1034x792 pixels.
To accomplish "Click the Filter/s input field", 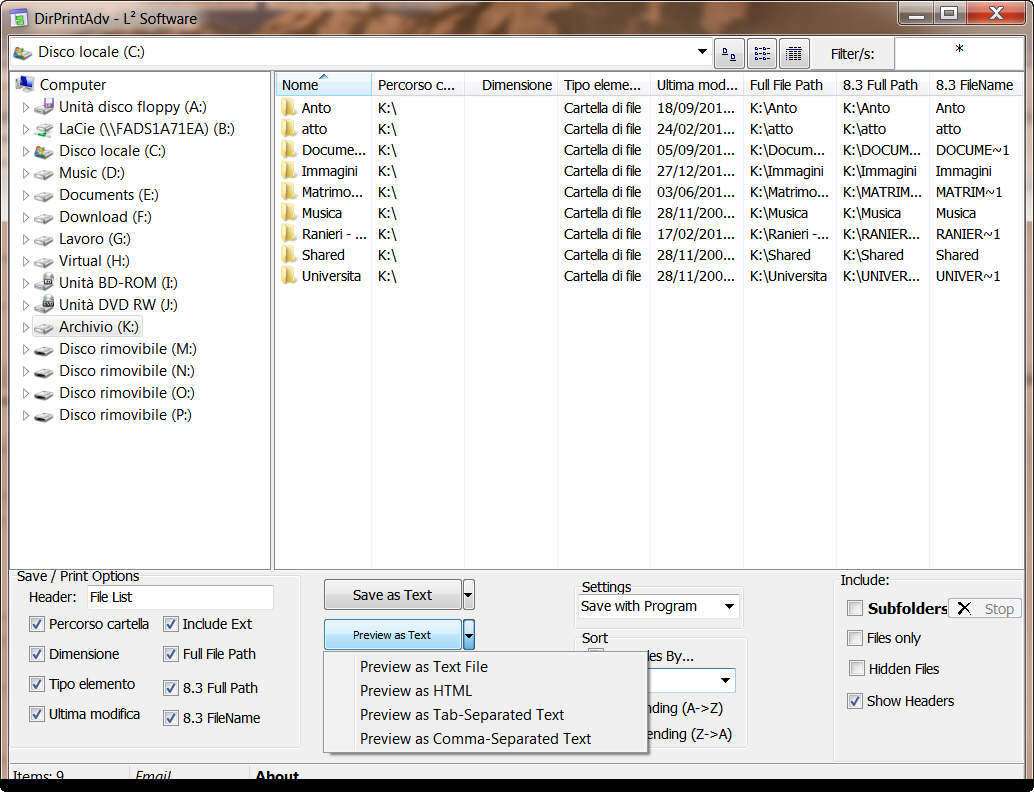I will (x=959, y=53).
